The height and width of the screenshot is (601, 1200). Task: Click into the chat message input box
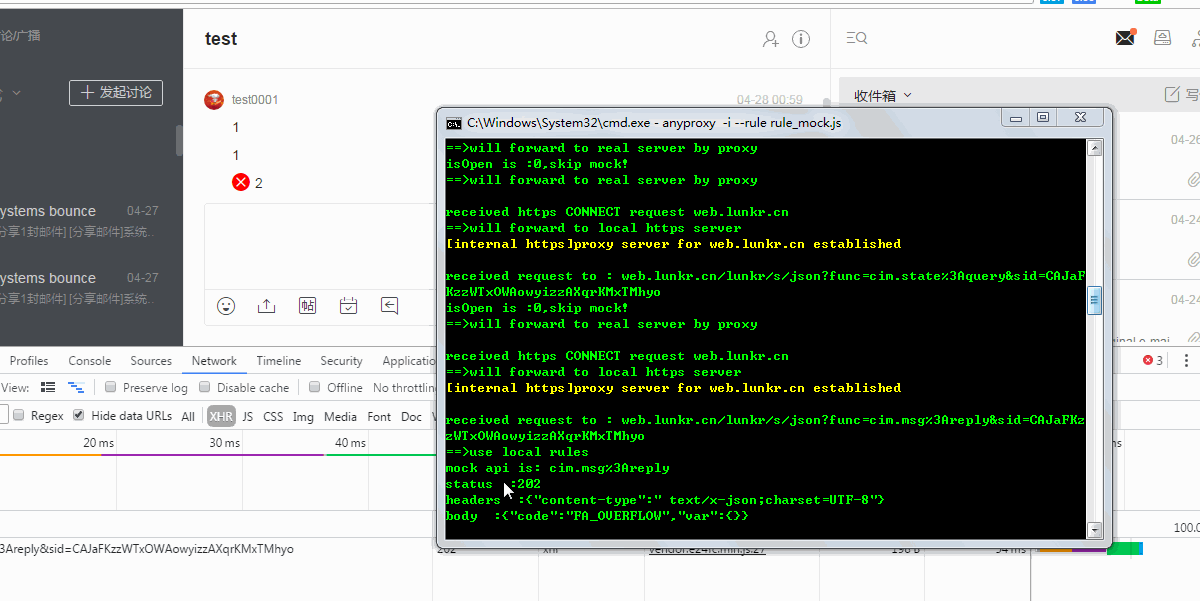click(x=320, y=246)
